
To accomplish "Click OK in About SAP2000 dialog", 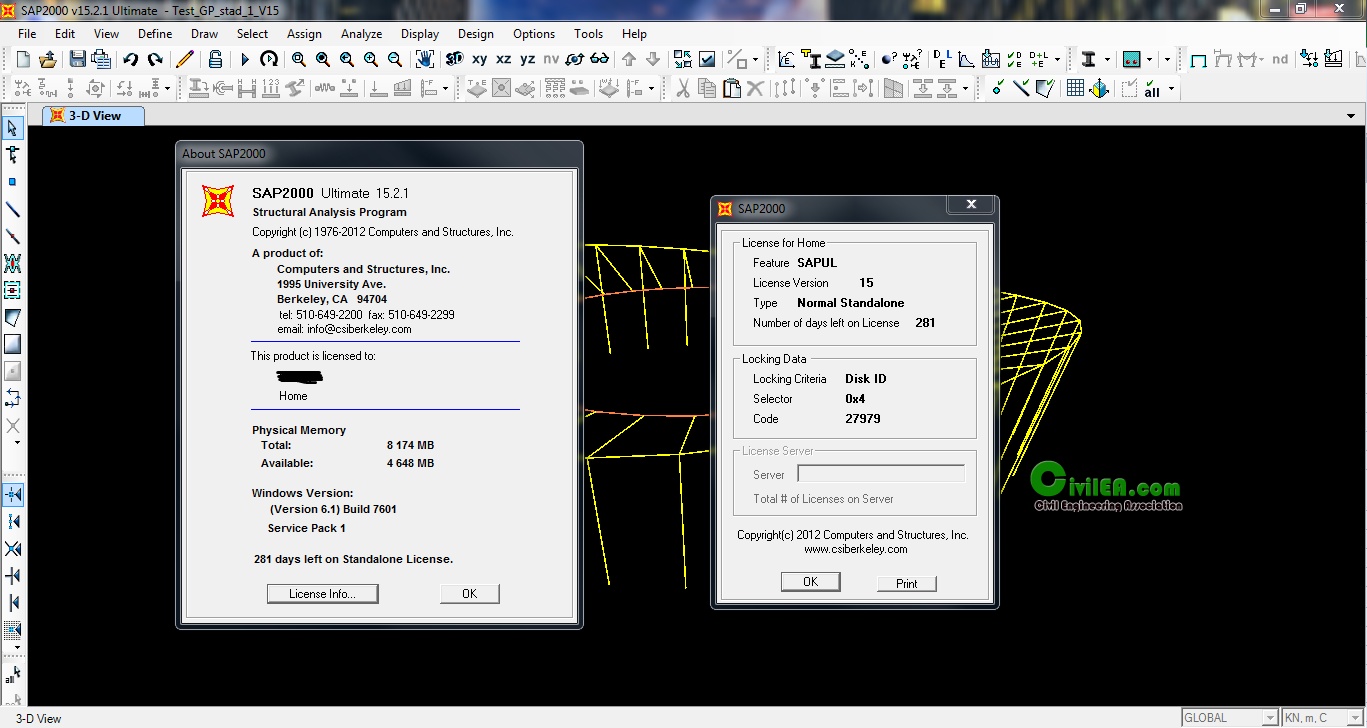I will point(469,594).
